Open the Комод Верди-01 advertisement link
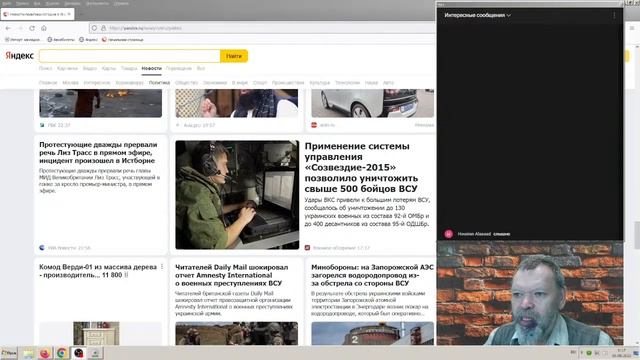640x360 pixels. click(x=98, y=271)
